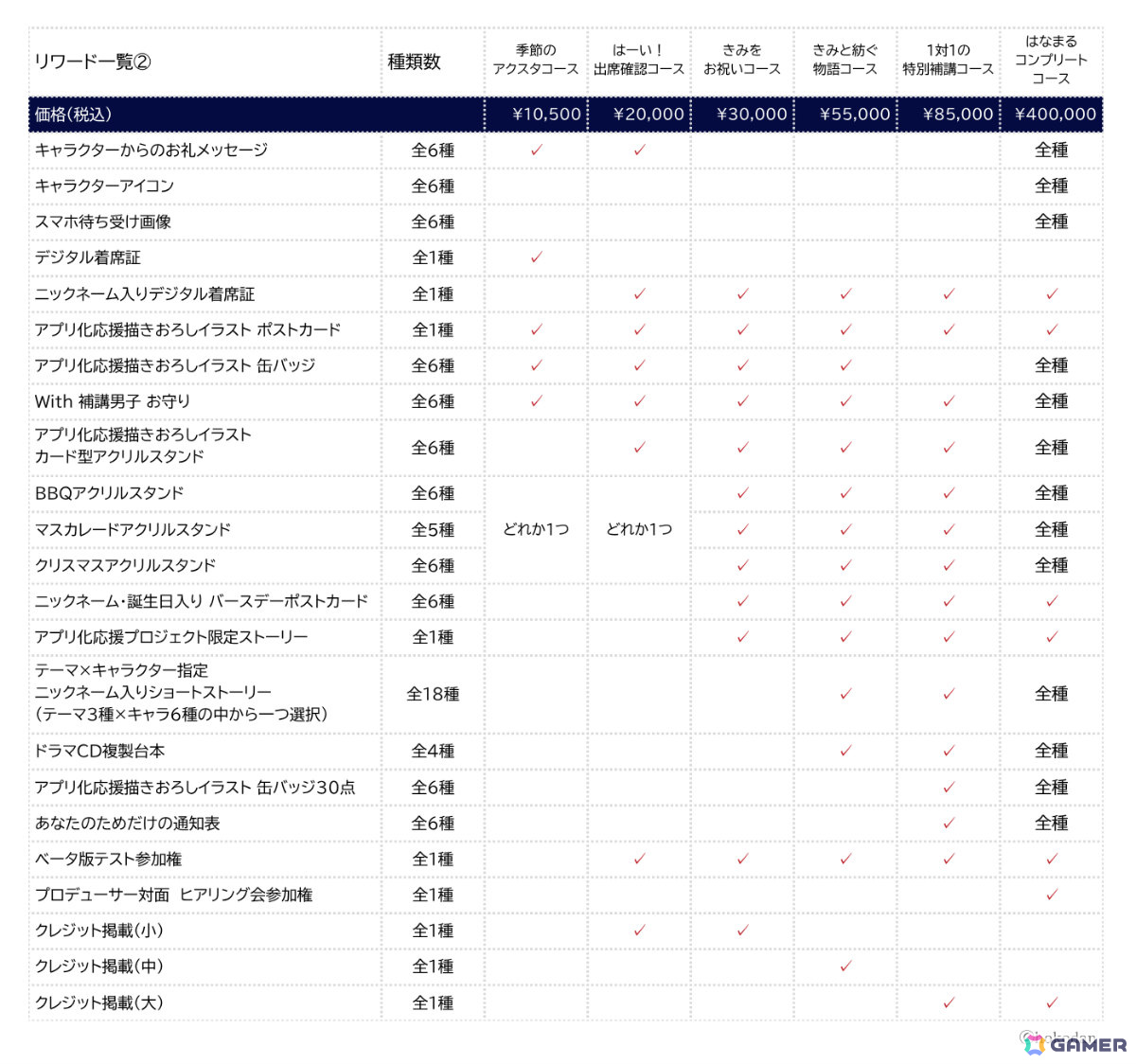Viewport: 1136px width, 1064px height.
Task: Click the クレジット掲載(小) checkmark under ¥30,000
Action: point(742,931)
